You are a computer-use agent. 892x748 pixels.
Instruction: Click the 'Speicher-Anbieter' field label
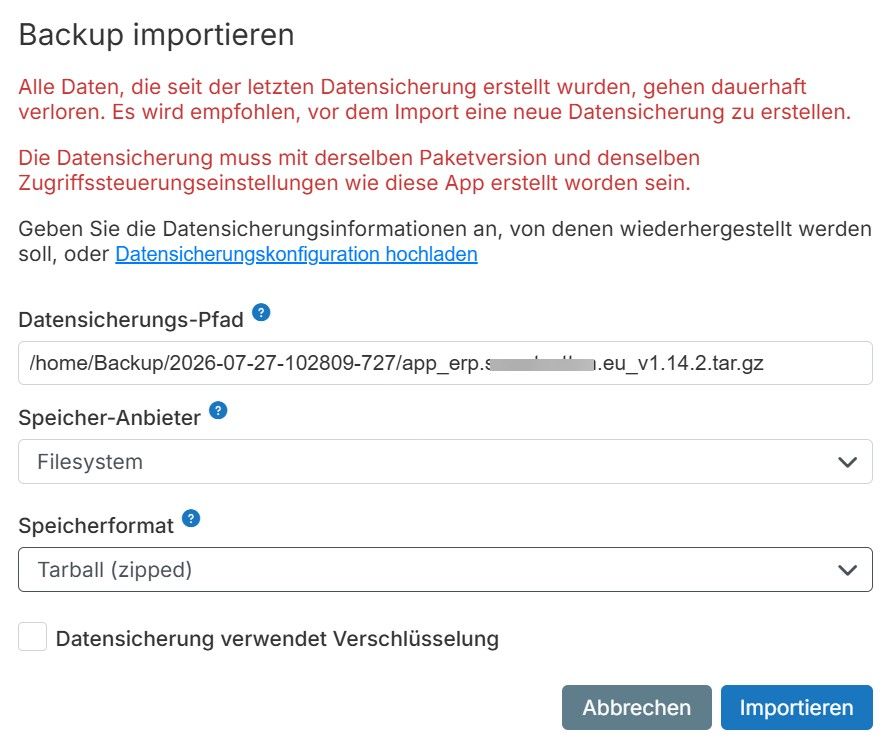click(109, 418)
